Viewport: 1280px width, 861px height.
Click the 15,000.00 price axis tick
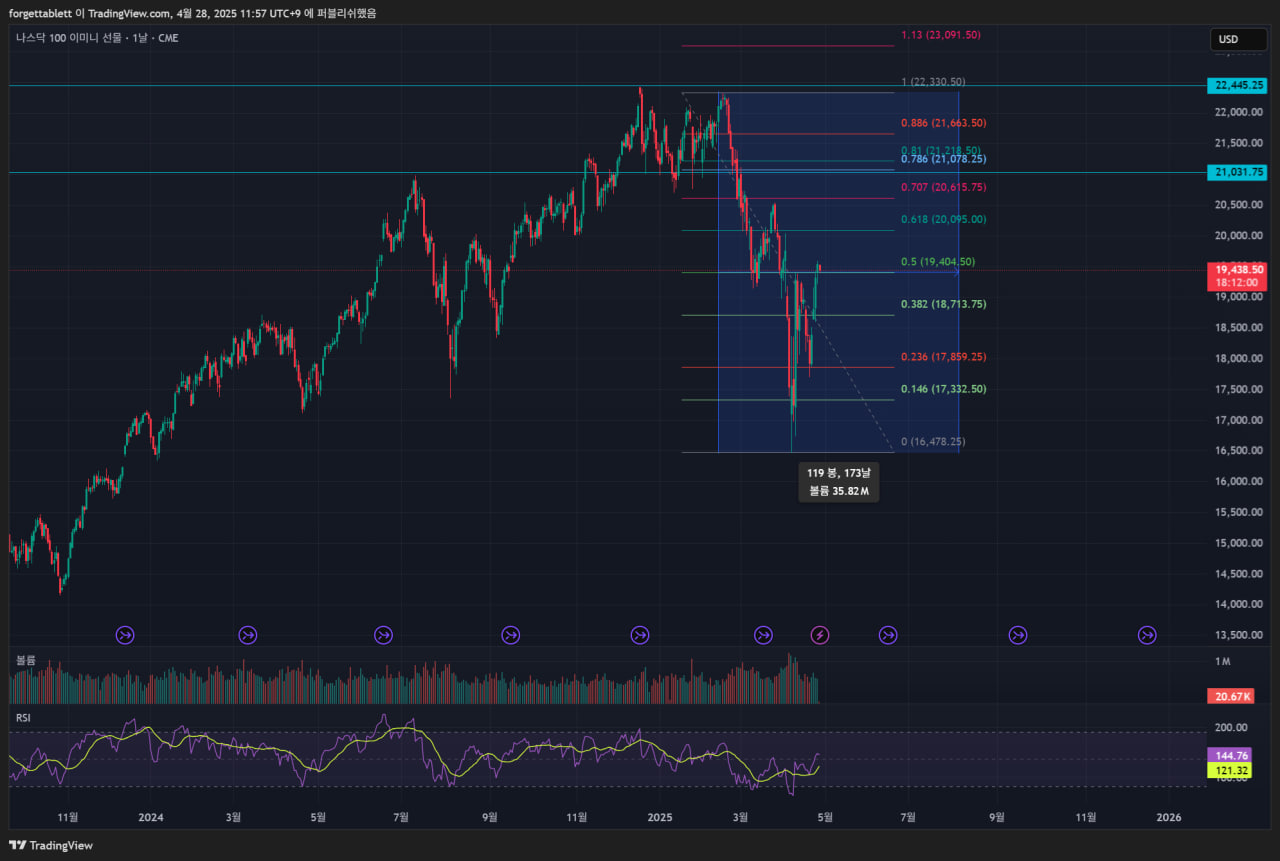pos(1238,543)
